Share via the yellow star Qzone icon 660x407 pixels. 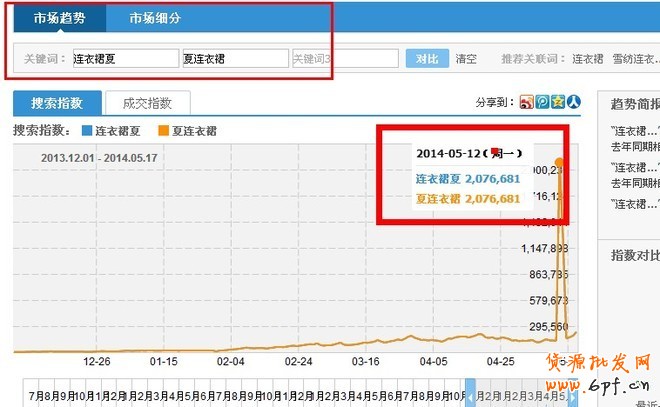[558, 101]
